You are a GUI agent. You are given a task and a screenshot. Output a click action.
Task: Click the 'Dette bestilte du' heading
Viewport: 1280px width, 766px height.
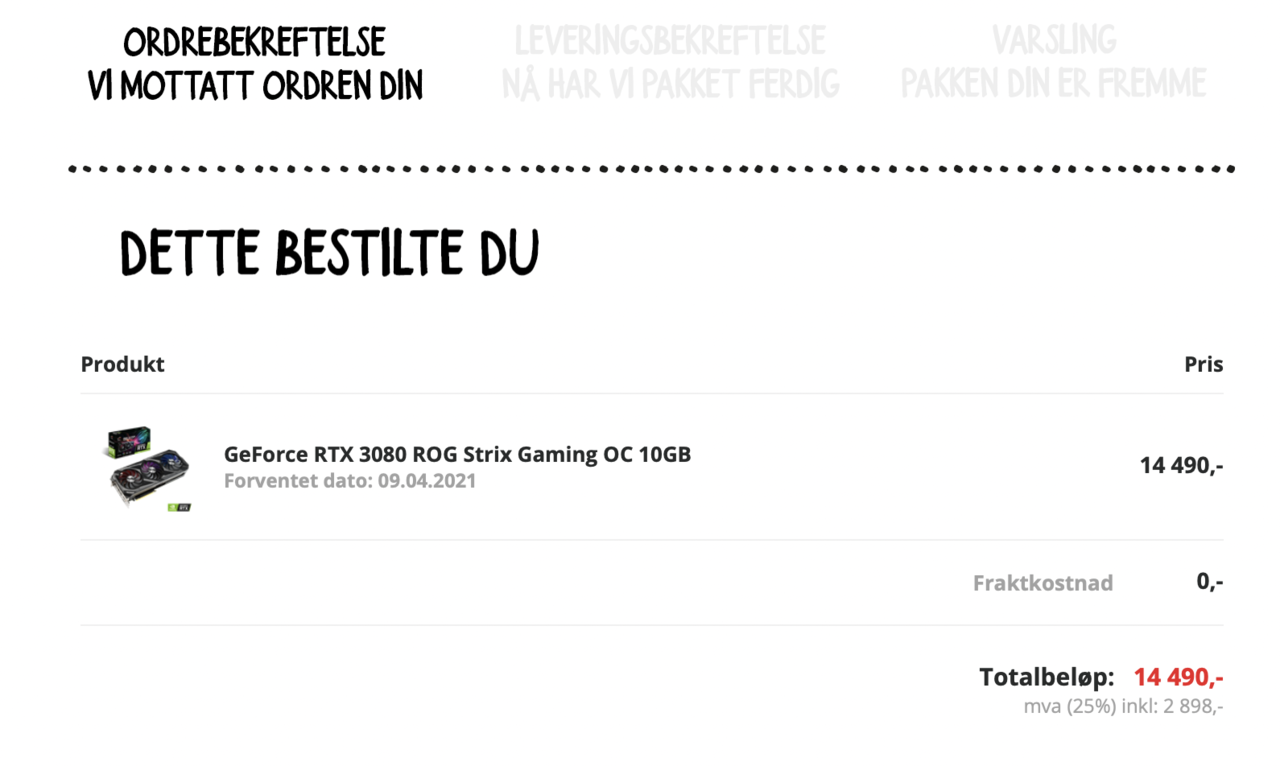click(329, 253)
